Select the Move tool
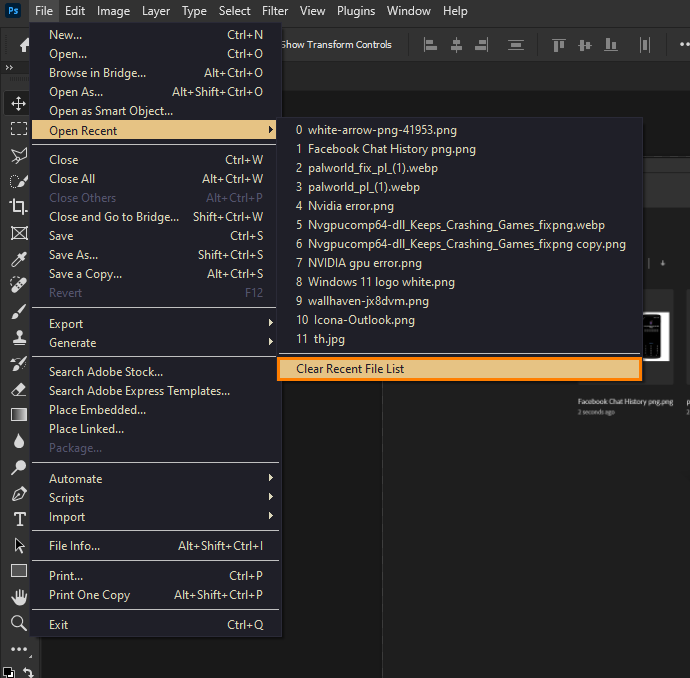The height and width of the screenshot is (678, 690). (x=18, y=104)
